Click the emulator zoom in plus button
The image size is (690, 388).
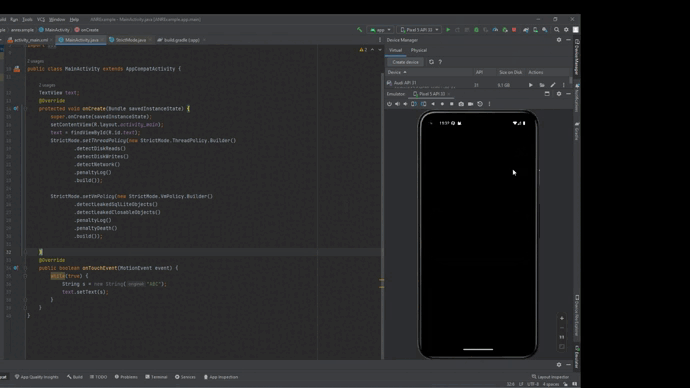pos(562,318)
